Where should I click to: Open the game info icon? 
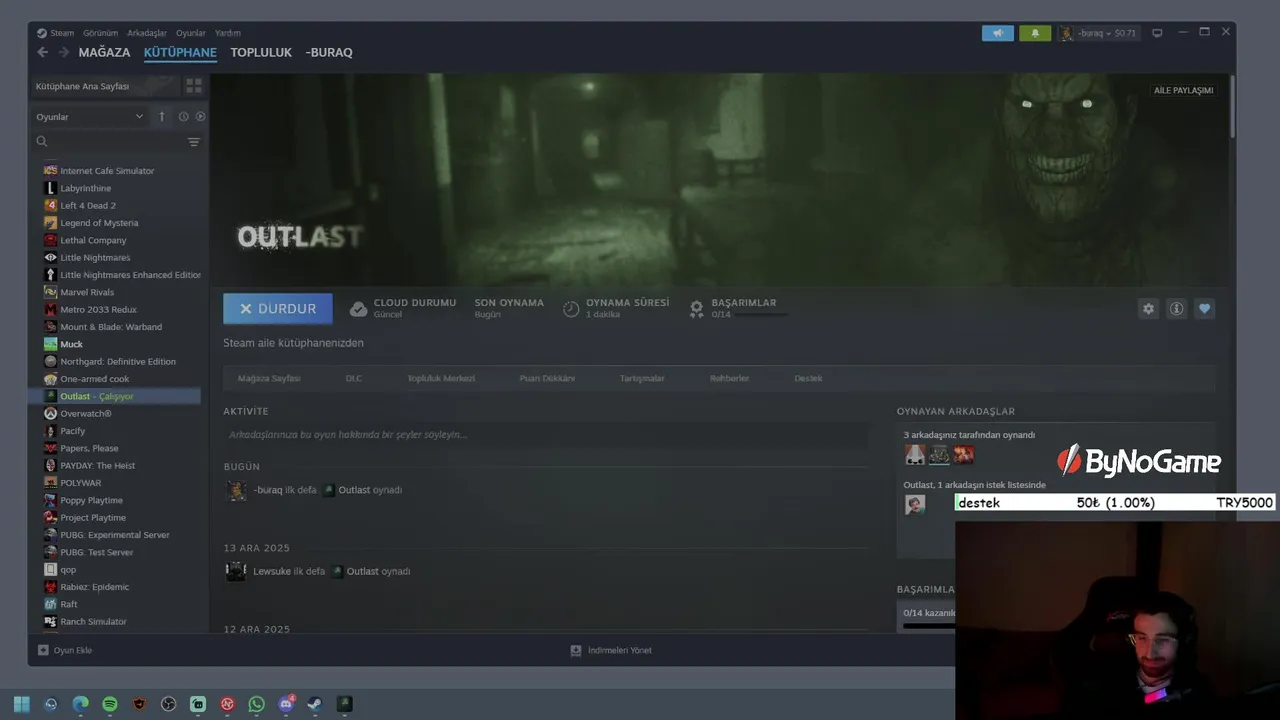pos(1176,309)
